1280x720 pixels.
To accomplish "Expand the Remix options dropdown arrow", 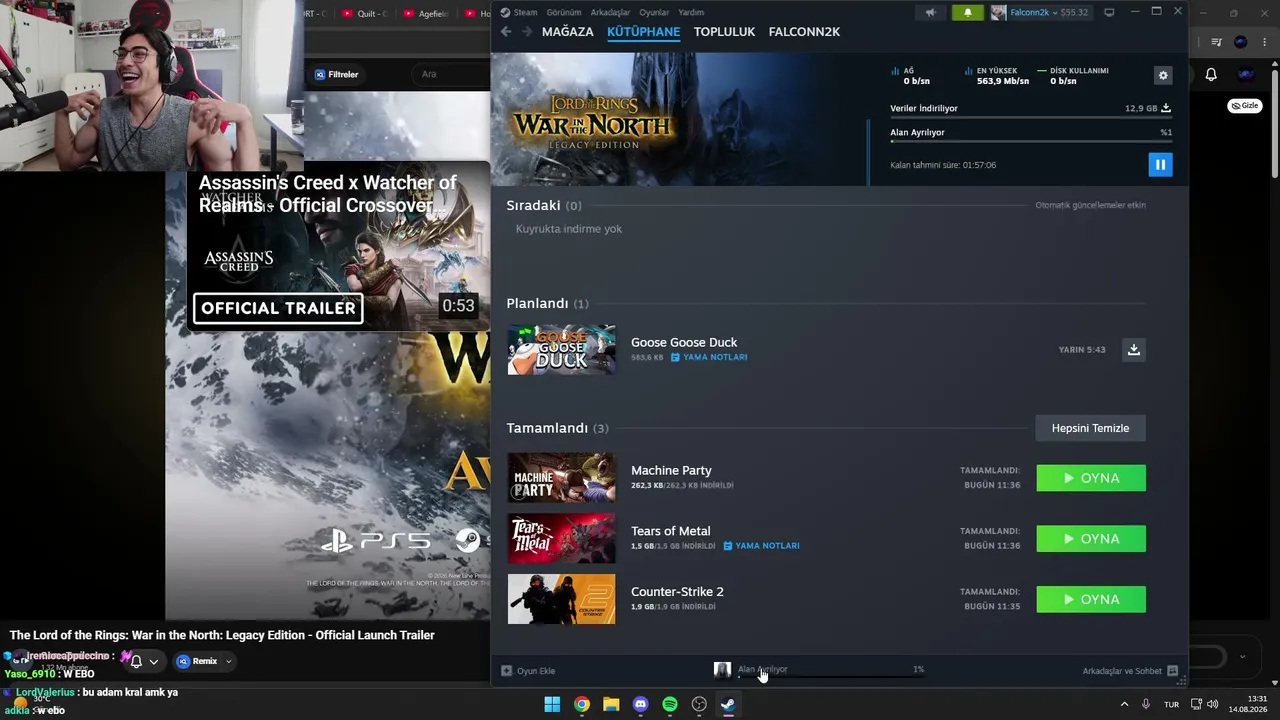I will pos(228,661).
